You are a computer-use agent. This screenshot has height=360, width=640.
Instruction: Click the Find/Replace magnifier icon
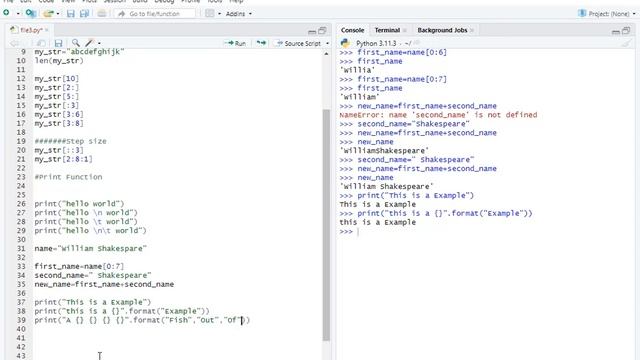point(76,42)
